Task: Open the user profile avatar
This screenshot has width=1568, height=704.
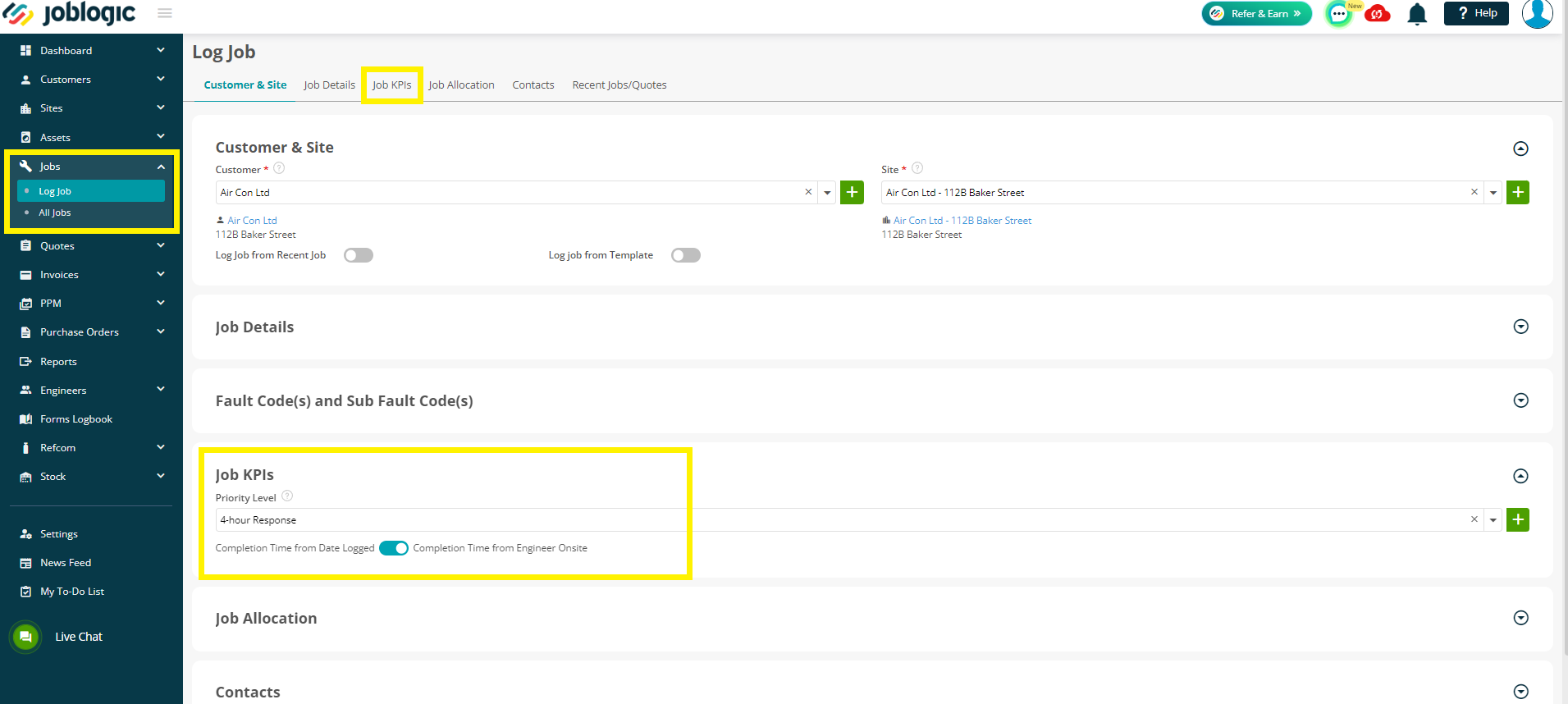Action: click(x=1537, y=13)
